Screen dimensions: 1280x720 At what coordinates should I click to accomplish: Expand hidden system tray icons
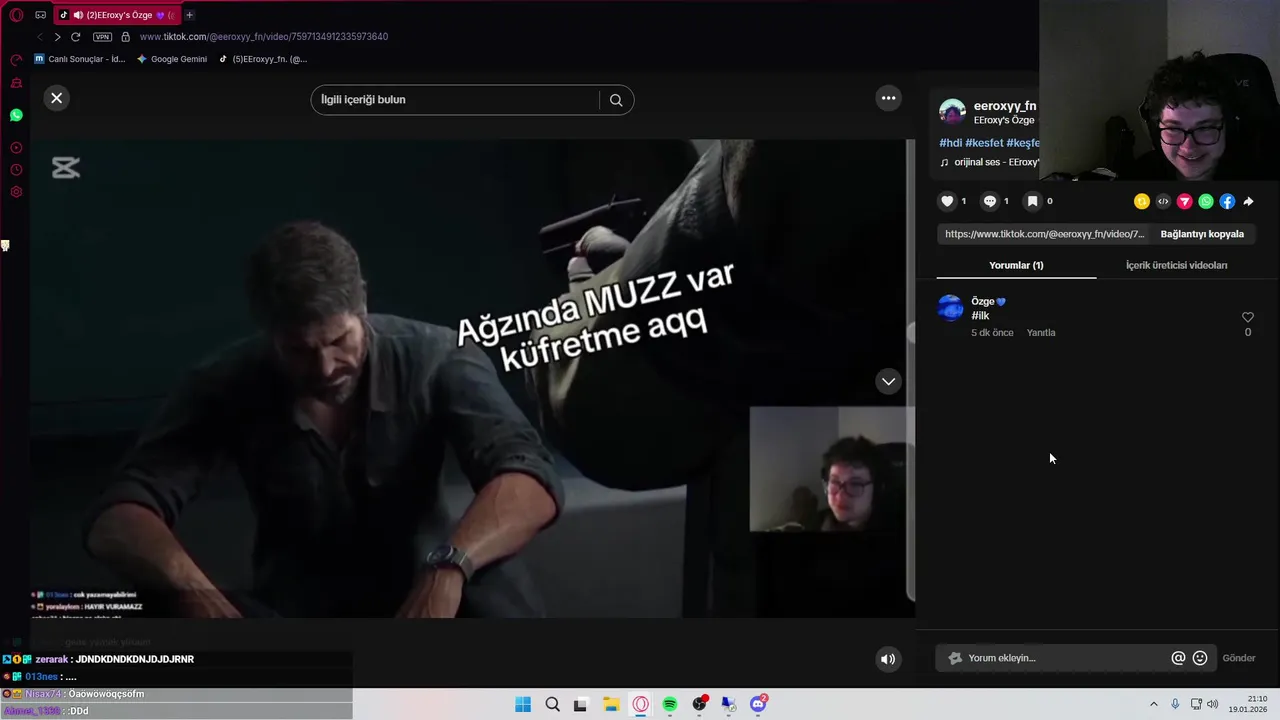tap(1153, 704)
